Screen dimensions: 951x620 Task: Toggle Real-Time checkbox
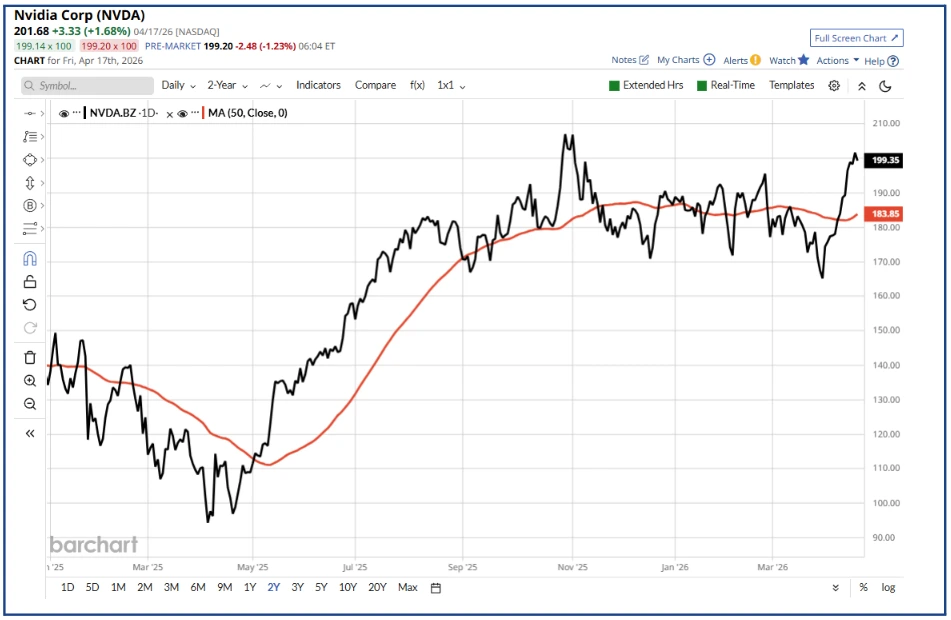[x=702, y=86]
